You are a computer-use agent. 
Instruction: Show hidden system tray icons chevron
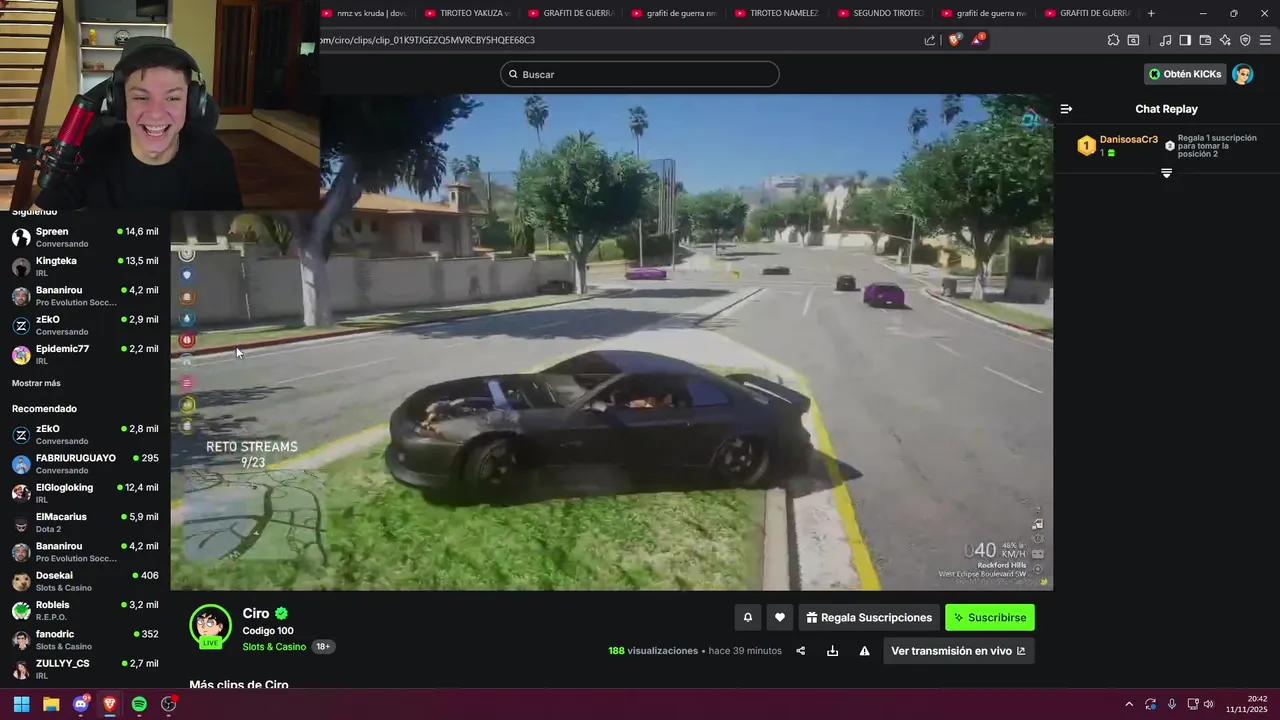pos(1129,704)
